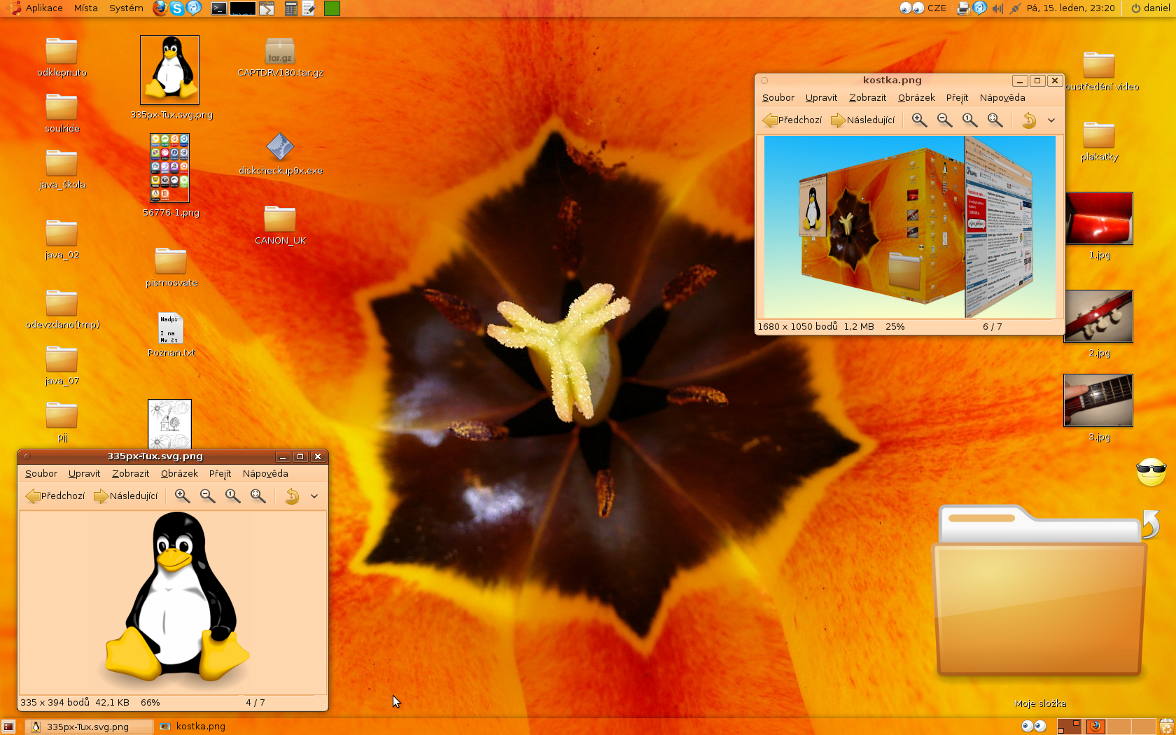
Task: Select the Poznan.txt file on desktop
Action: point(171,335)
